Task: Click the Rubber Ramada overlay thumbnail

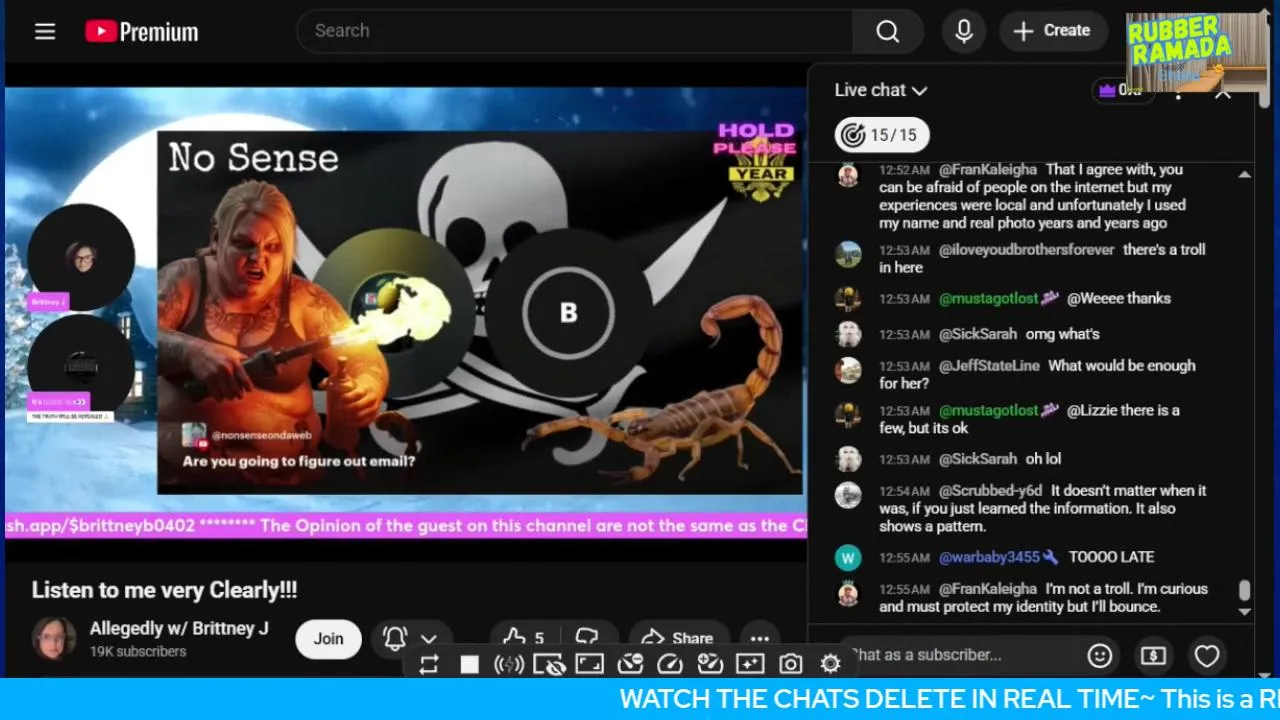Action: pos(1195,52)
